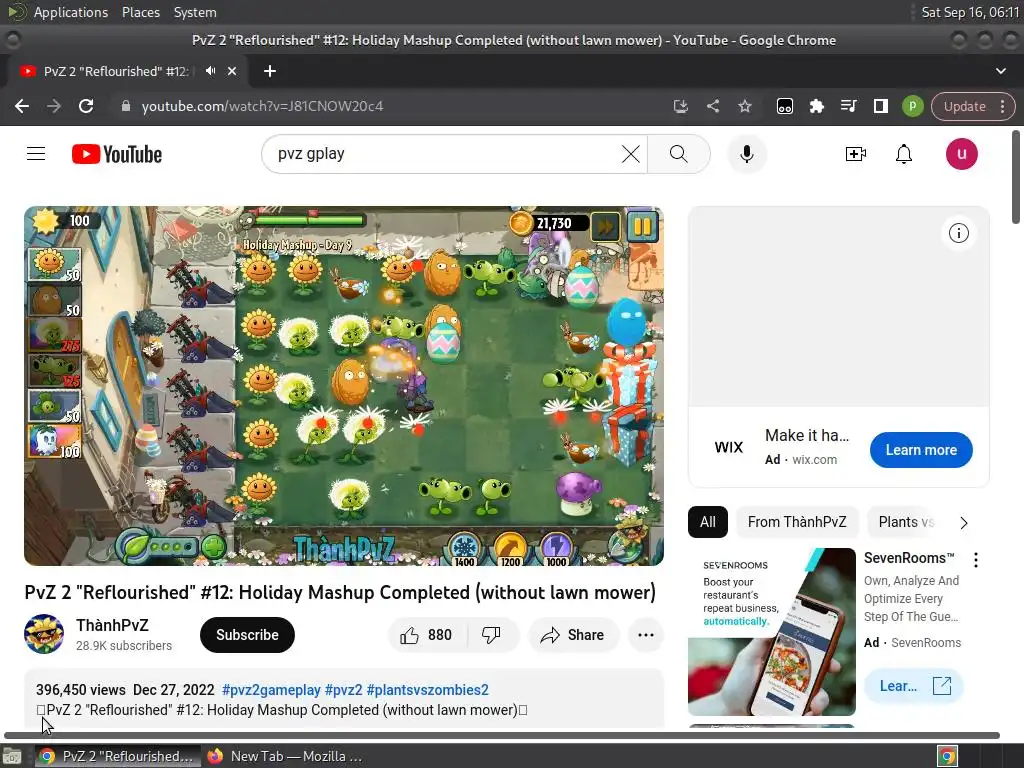Open the Create video icon
This screenshot has height=768, width=1024.
pos(856,154)
